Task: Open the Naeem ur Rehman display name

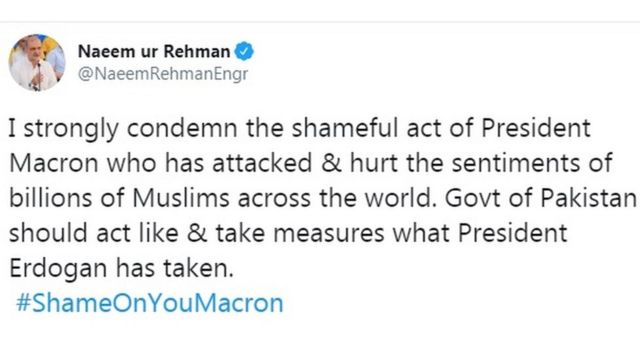Action: click(x=154, y=51)
